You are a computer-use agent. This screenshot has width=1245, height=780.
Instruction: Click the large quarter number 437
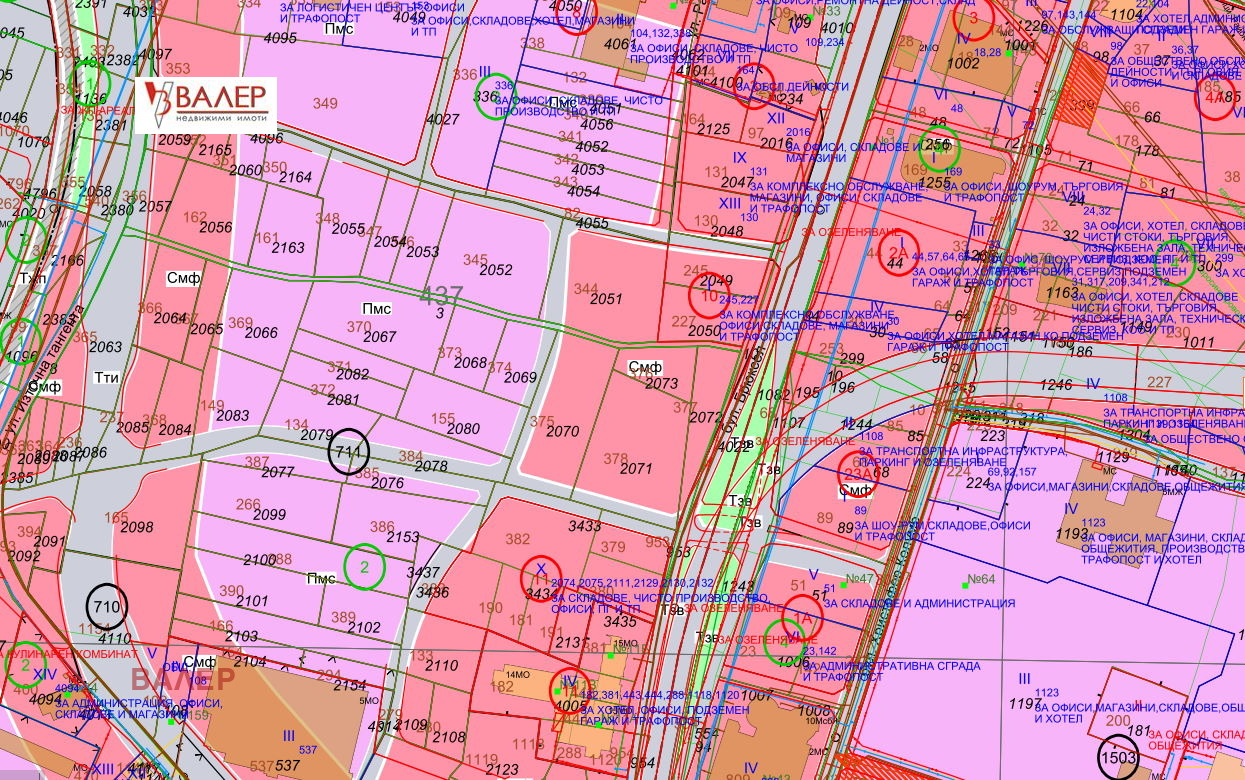[441, 295]
